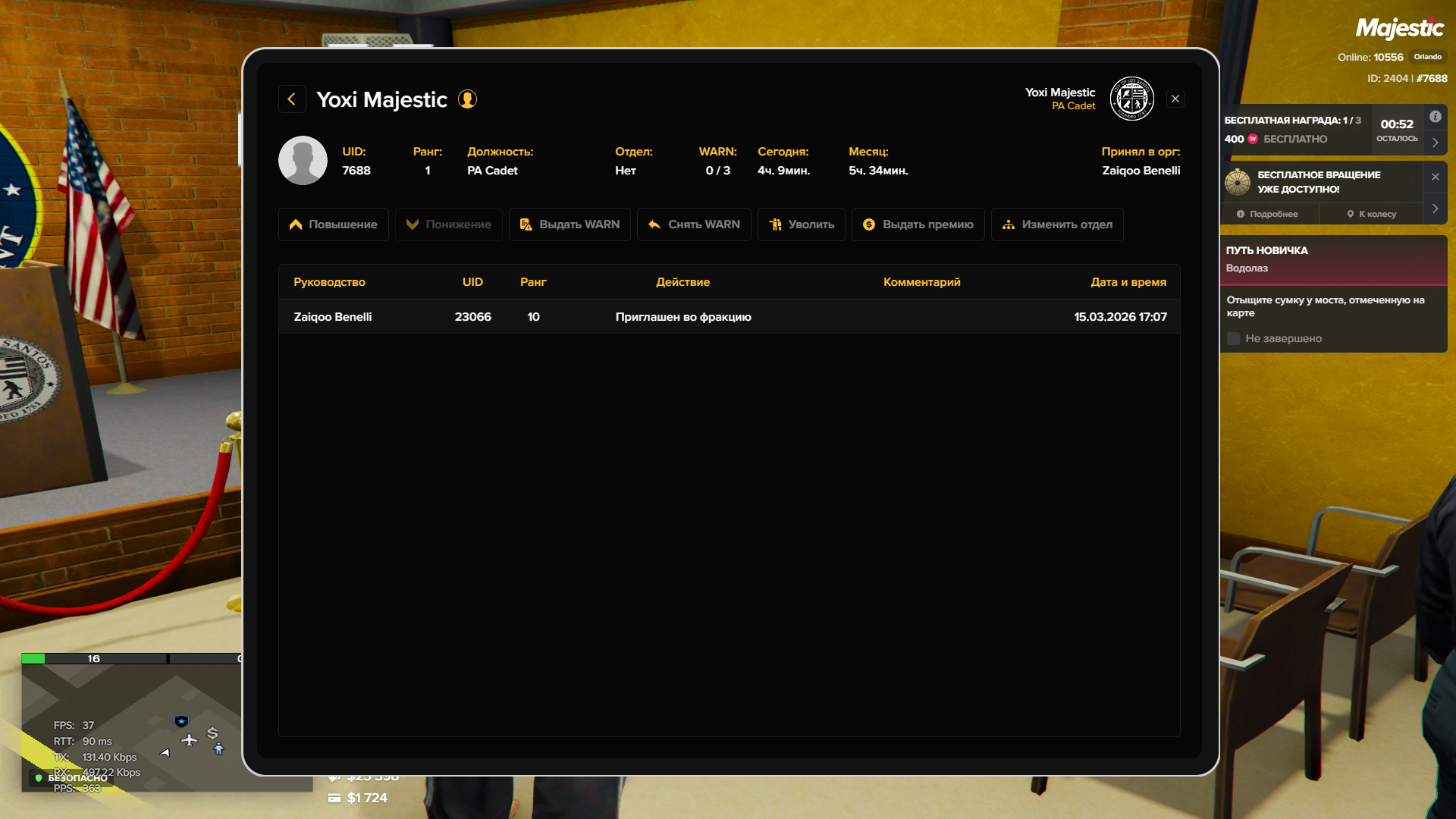Fire the member with the Уволить button
Viewport: 1456px width, 819px height.
[x=801, y=224]
